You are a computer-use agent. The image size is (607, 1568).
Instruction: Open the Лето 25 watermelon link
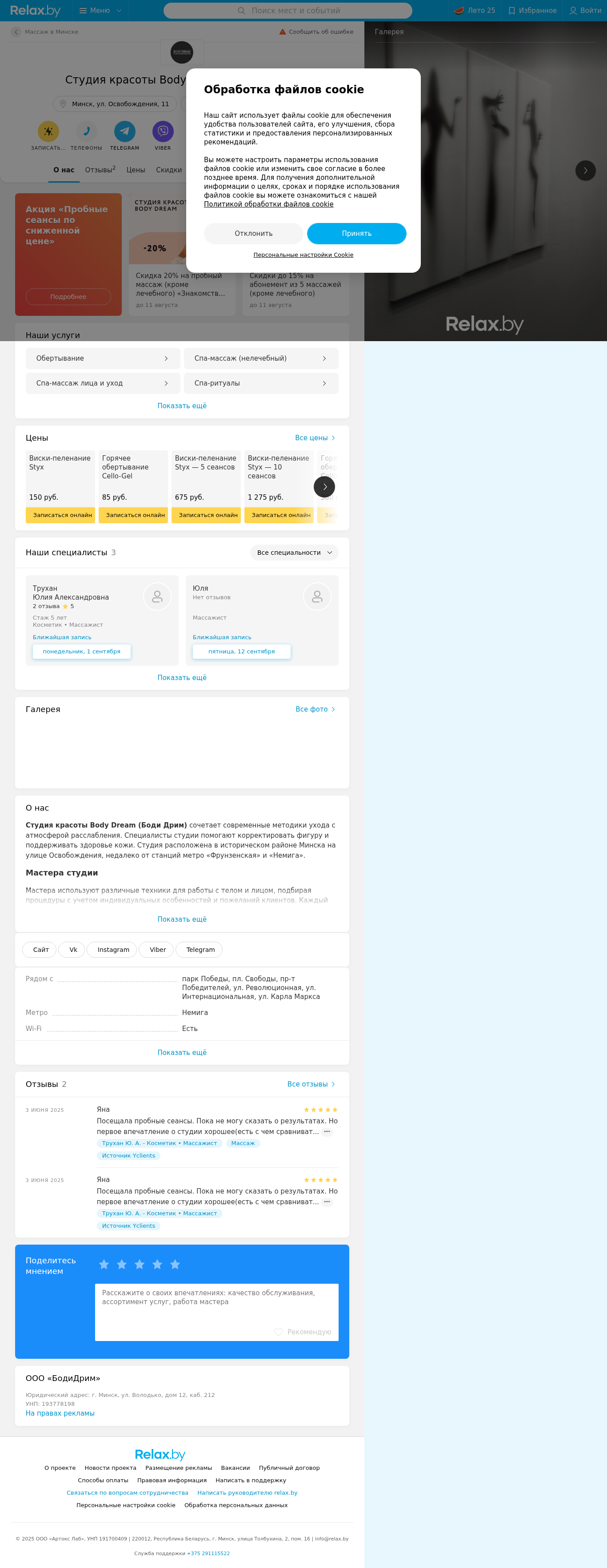pyautogui.click(x=475, y=10)
